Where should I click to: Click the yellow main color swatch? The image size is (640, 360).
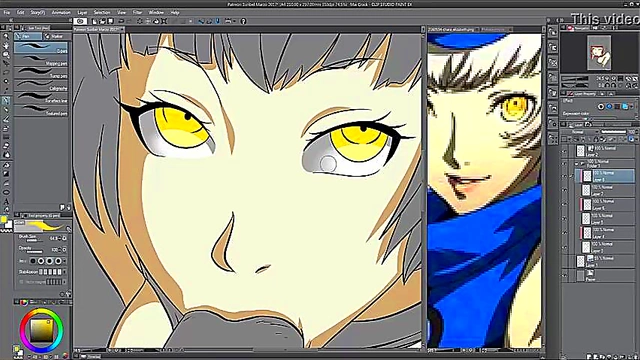(x=4, y=220)
